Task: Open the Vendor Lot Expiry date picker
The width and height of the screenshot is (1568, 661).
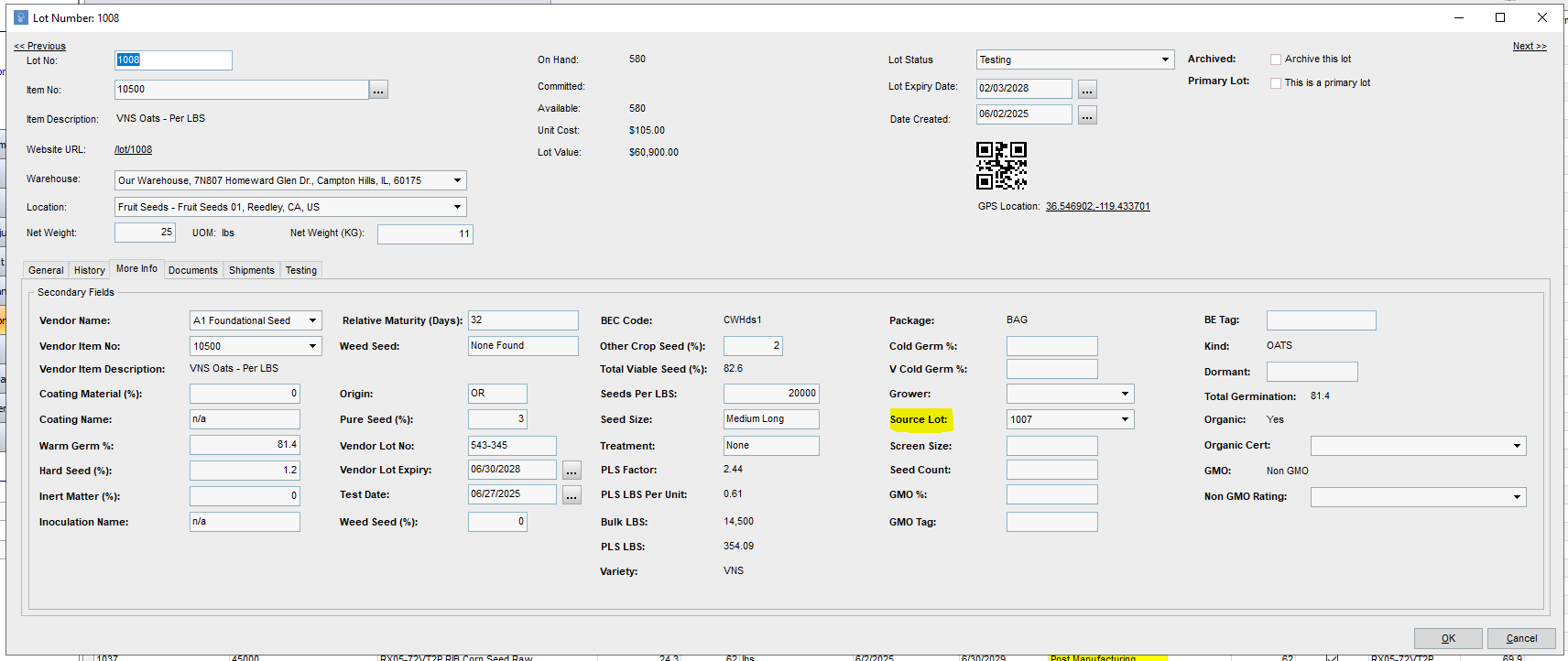Action: click(x=572, y=471)
